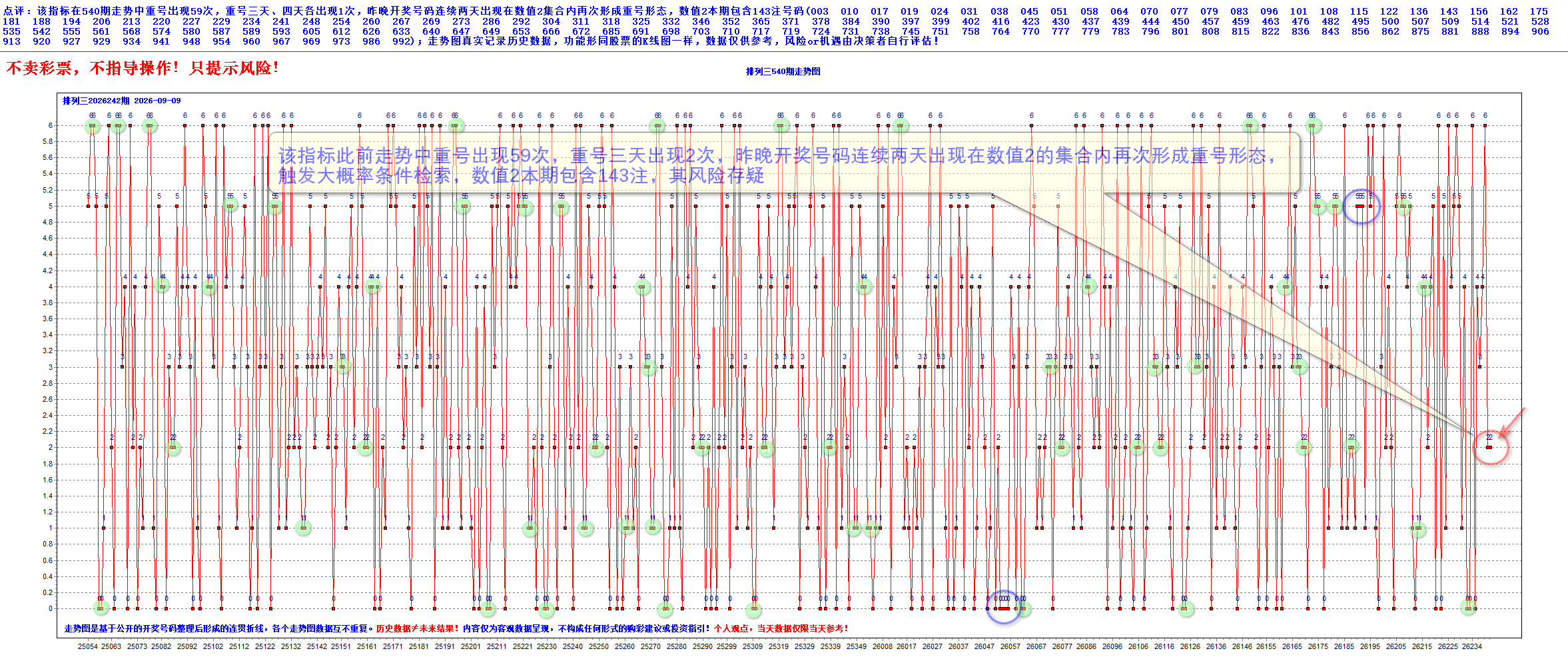Click the x-axis label 26155
Viewport: 1568px width, 669px height.
pyautogui.click(x=1266, y=646)
